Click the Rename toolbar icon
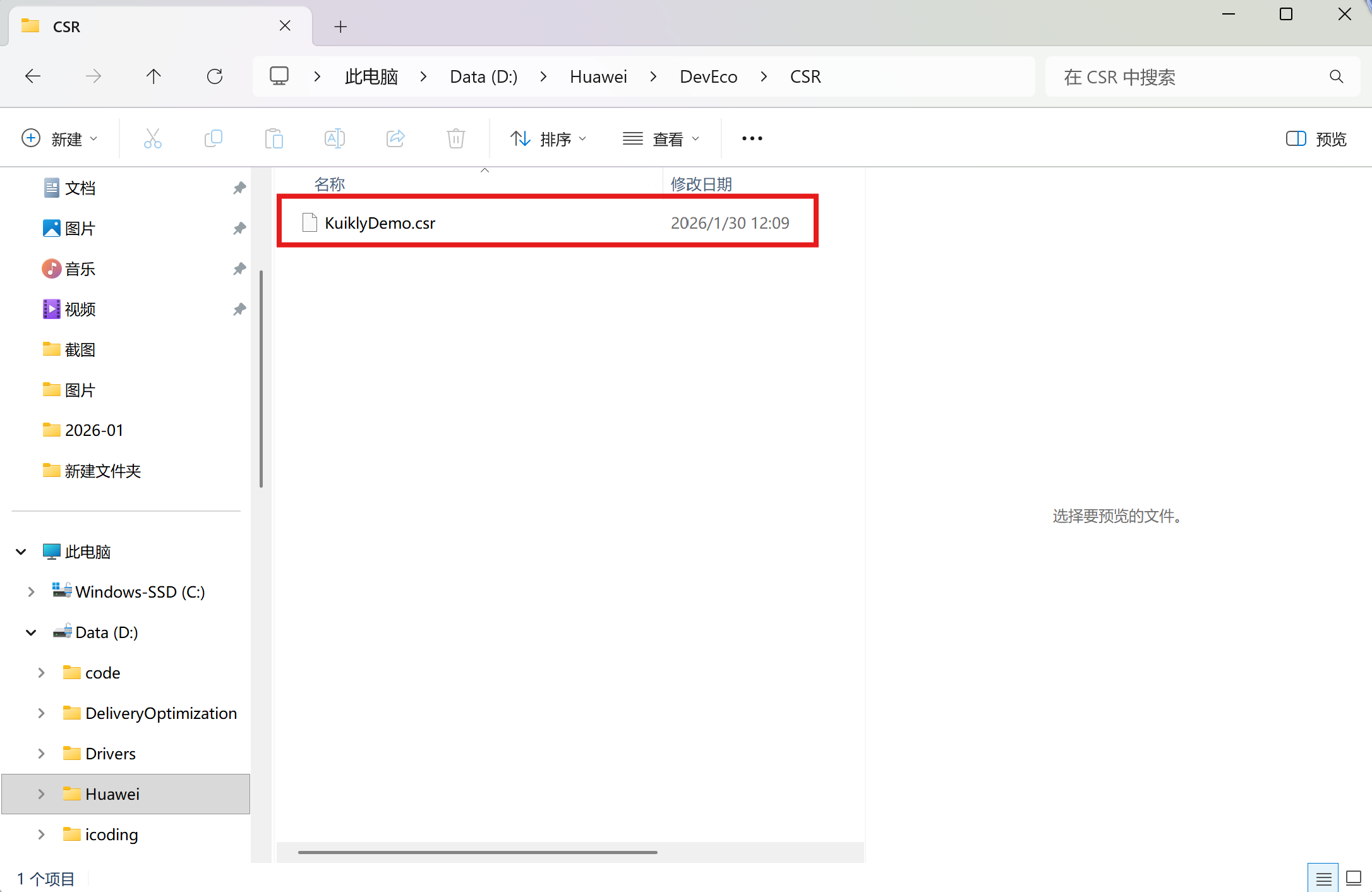 (334, 138)
